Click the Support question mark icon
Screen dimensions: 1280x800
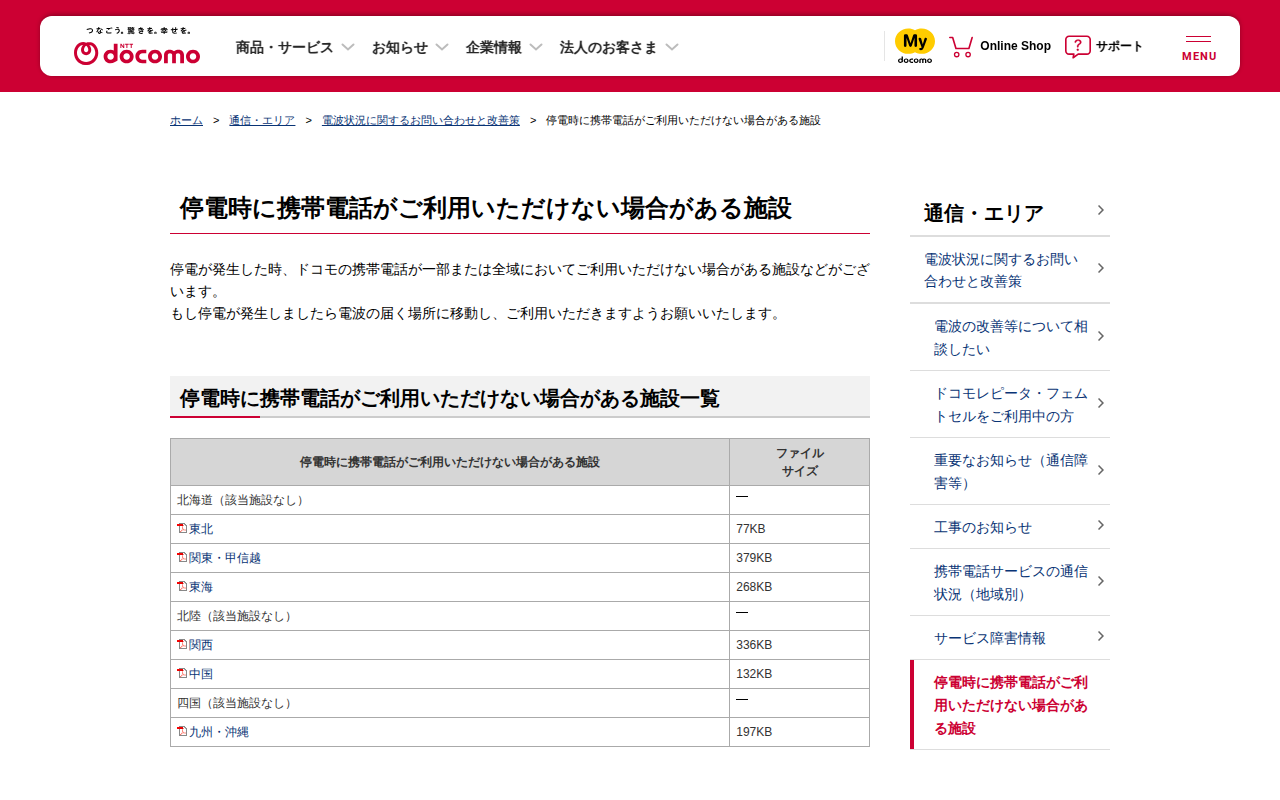click(1077, 46)
